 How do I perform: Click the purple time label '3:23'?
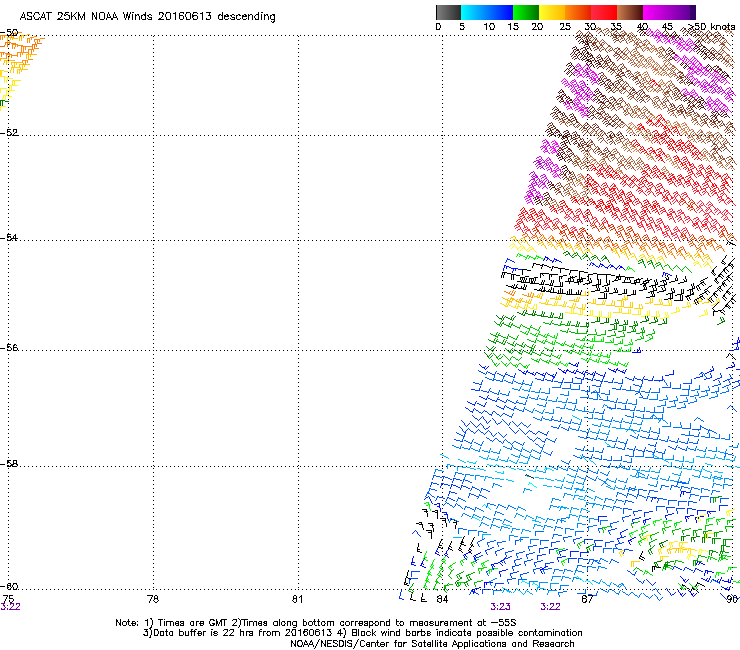tap(500, 607)
